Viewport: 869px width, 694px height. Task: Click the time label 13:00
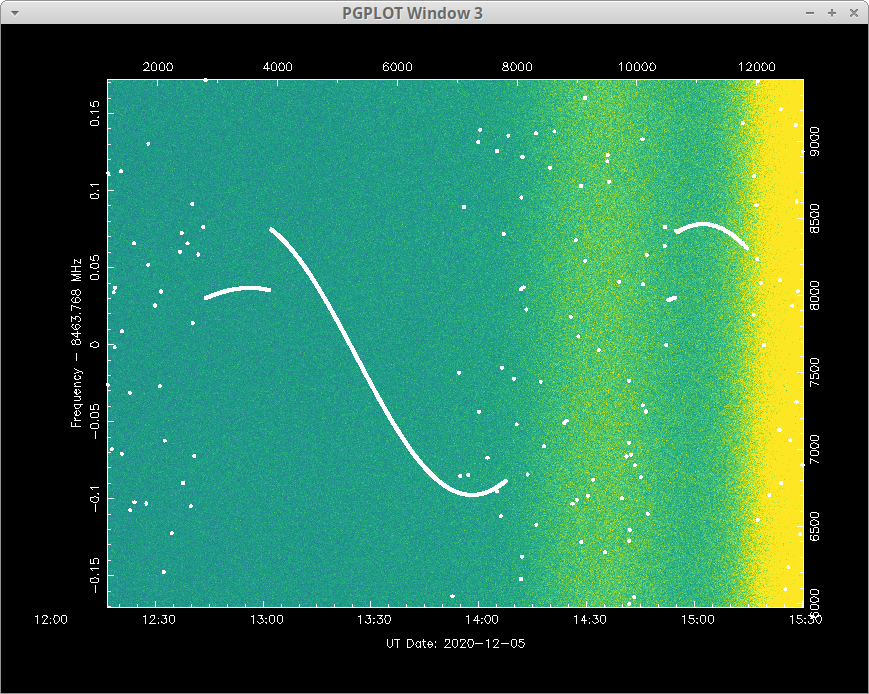tap(267, 620)
